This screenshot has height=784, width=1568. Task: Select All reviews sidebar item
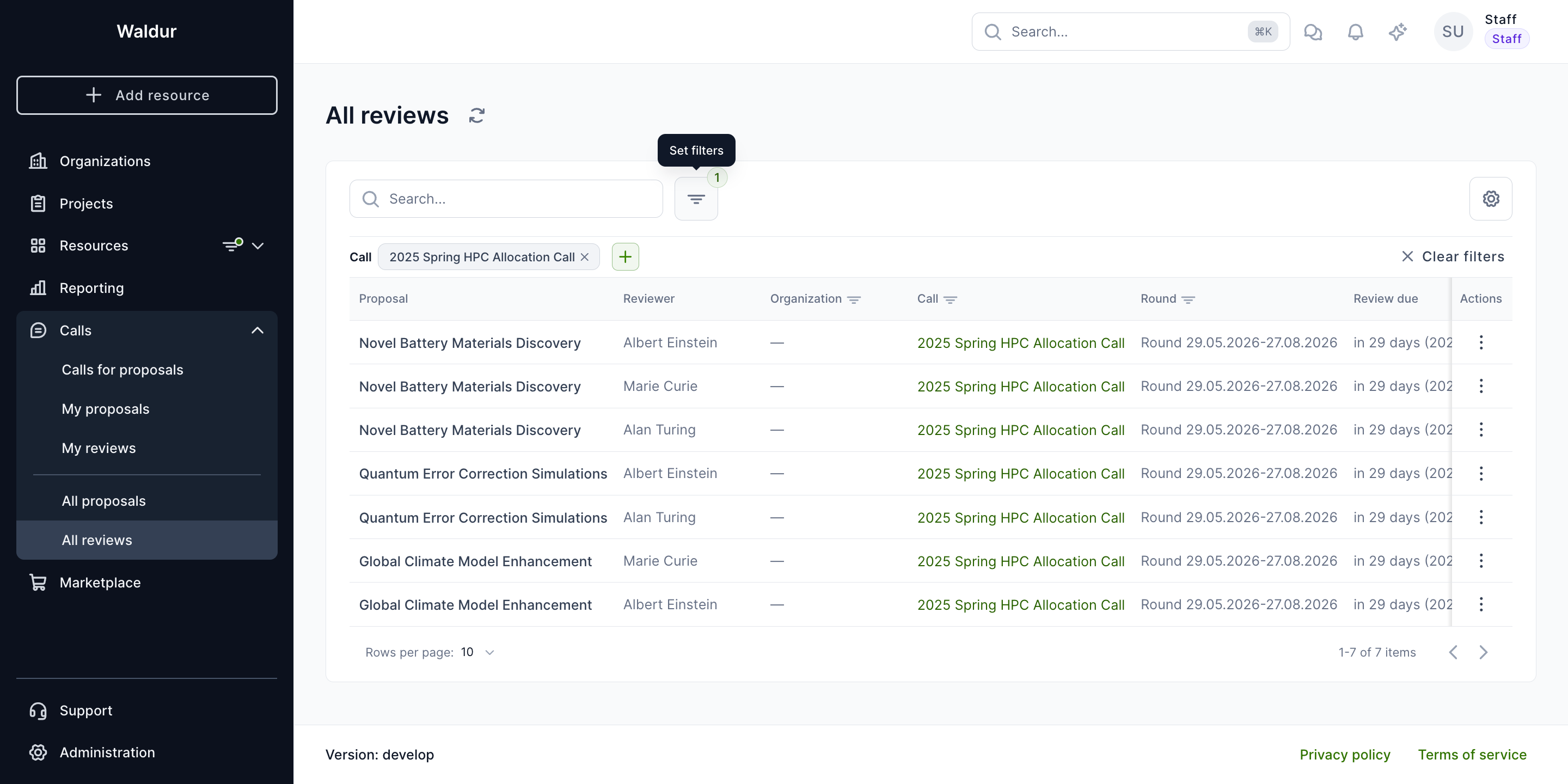pyautogui.click(x=146, y=540)
